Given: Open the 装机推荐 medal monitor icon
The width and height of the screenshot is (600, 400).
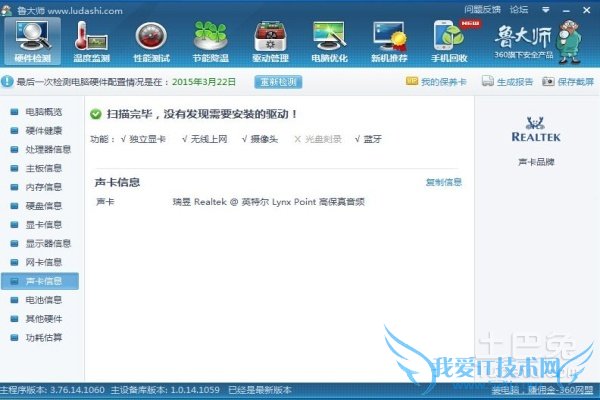Looking at the screenshot, I should (x=389, y=41).
